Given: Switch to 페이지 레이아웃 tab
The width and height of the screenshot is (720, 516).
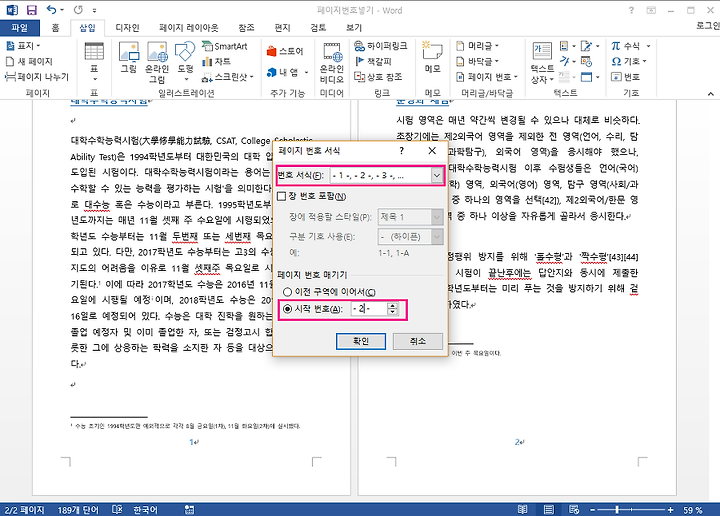Looking at the screenshot, I should pos(189,28).
